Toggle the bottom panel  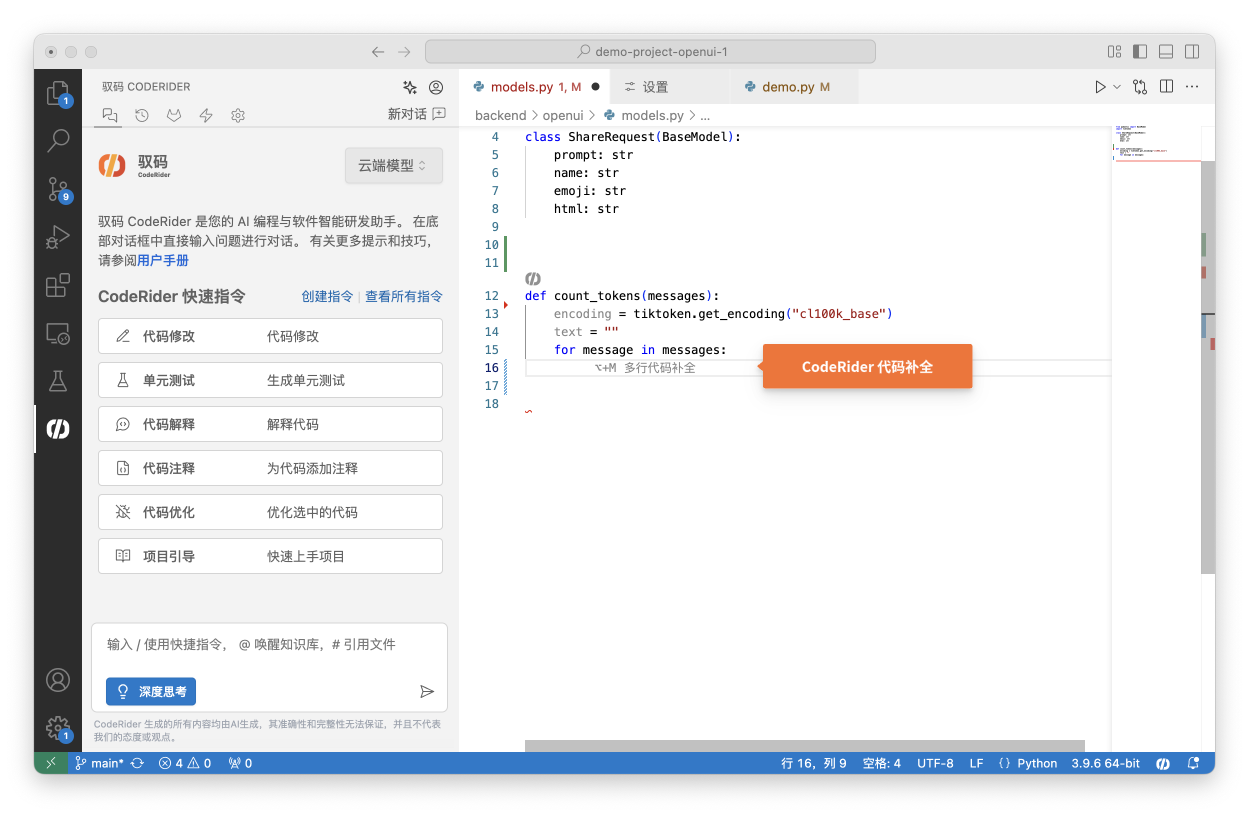click(x=1166, y=51)
